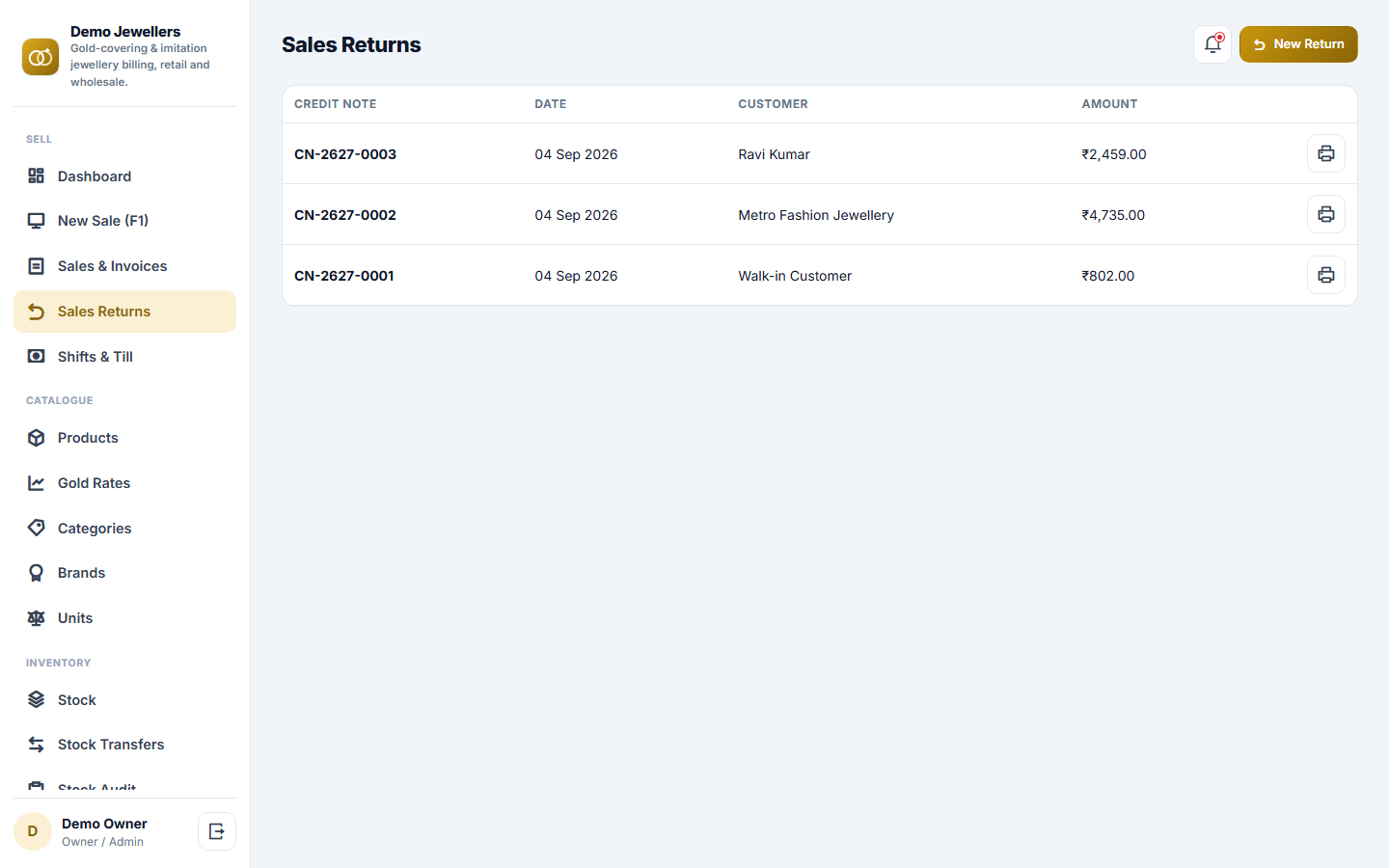
Task: Print credit note CN-2627-0002
Action: click(1326, 214)
